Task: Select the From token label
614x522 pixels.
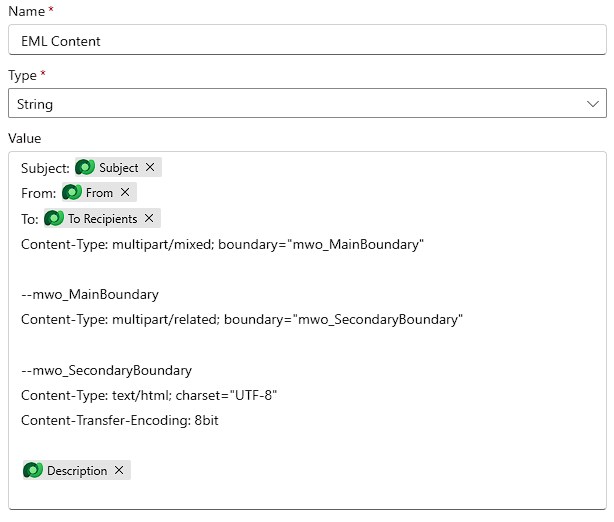Action: 99,193
